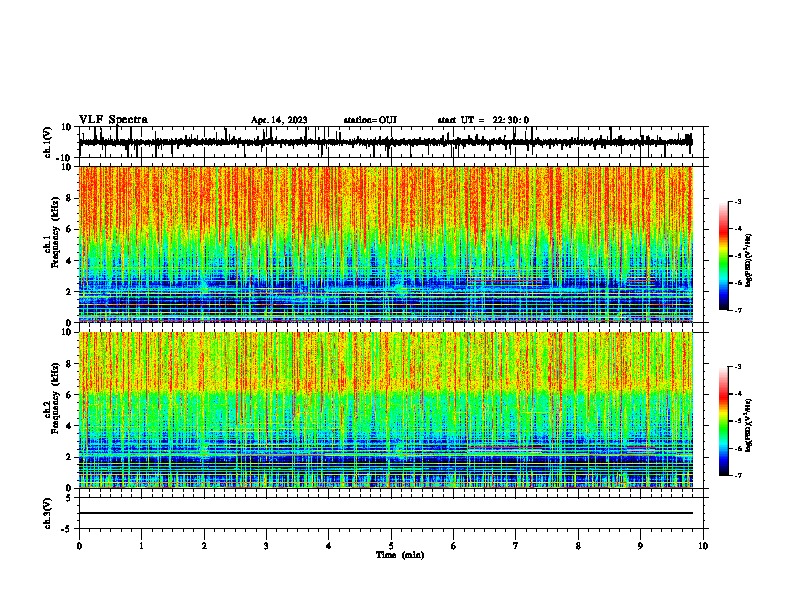Screen dimensions: 792x612
Task: Click the '10' tick on the time axis
Action: point(703,546)
